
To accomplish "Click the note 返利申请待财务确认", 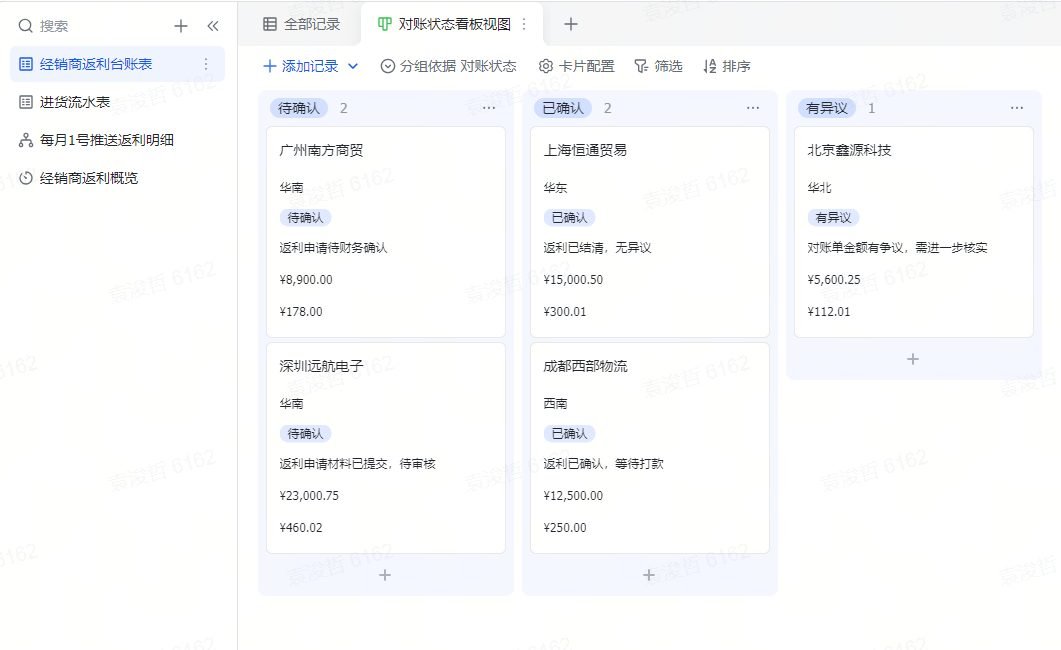I will click(x=334, y=248).
